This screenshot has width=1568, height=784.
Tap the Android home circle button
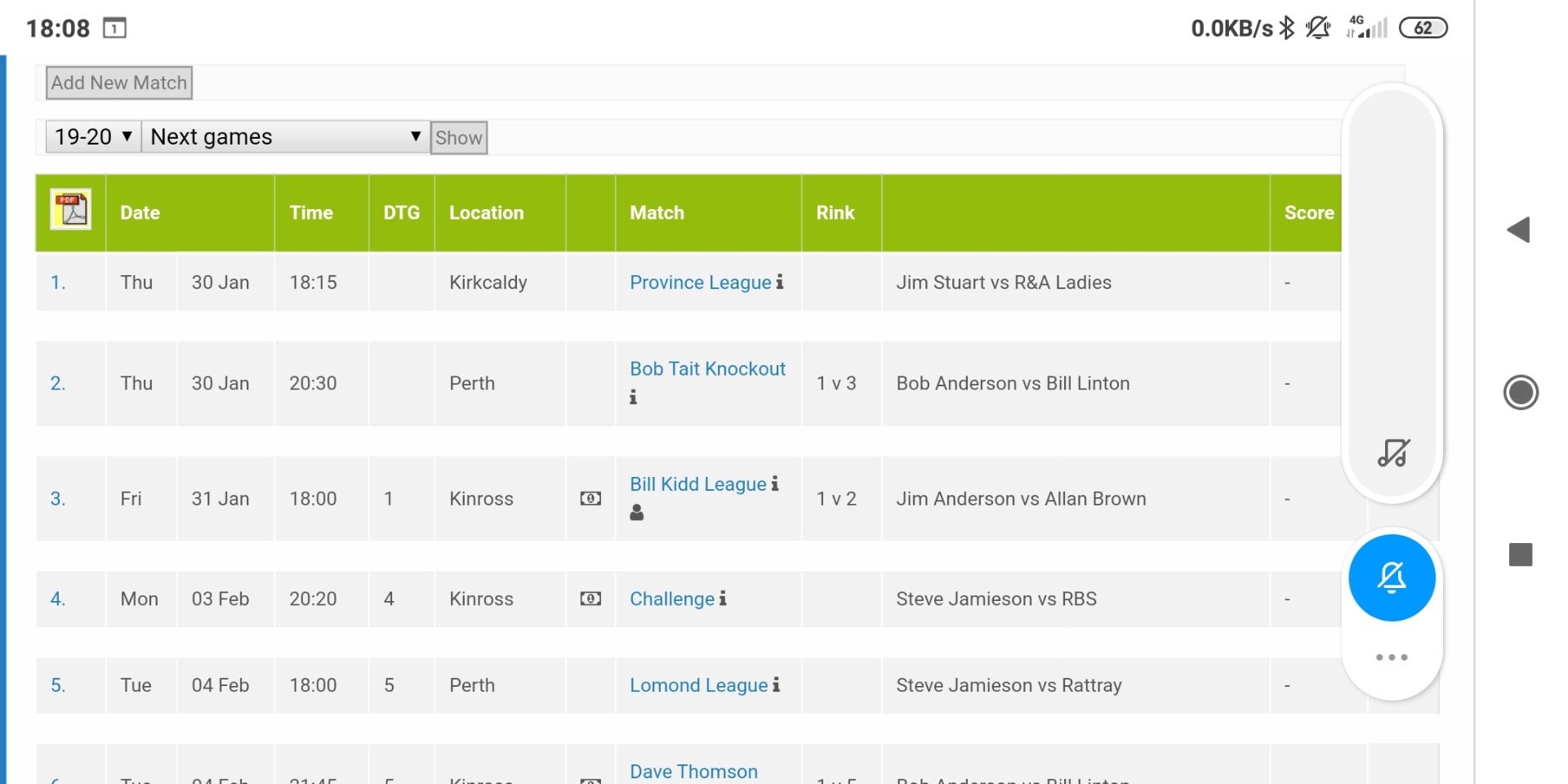pyautogui.click(x=1521, y=393)
